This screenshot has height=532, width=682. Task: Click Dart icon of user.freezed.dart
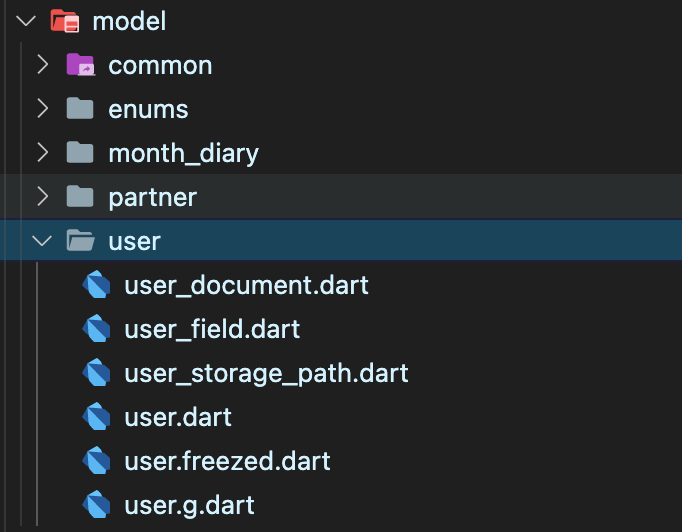[x=96, y=461]
